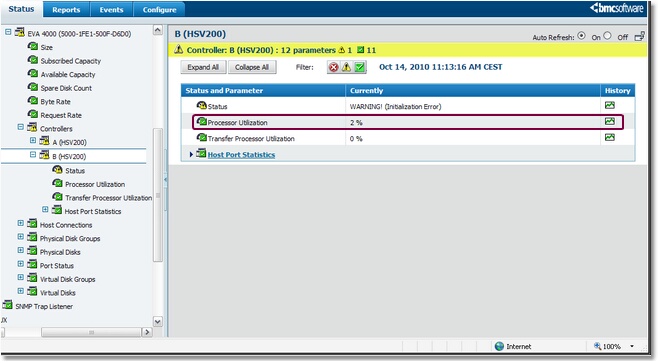Expand the Virtual Disk Groups node
The image size is (658, 363).
click(x=20, y=277)
